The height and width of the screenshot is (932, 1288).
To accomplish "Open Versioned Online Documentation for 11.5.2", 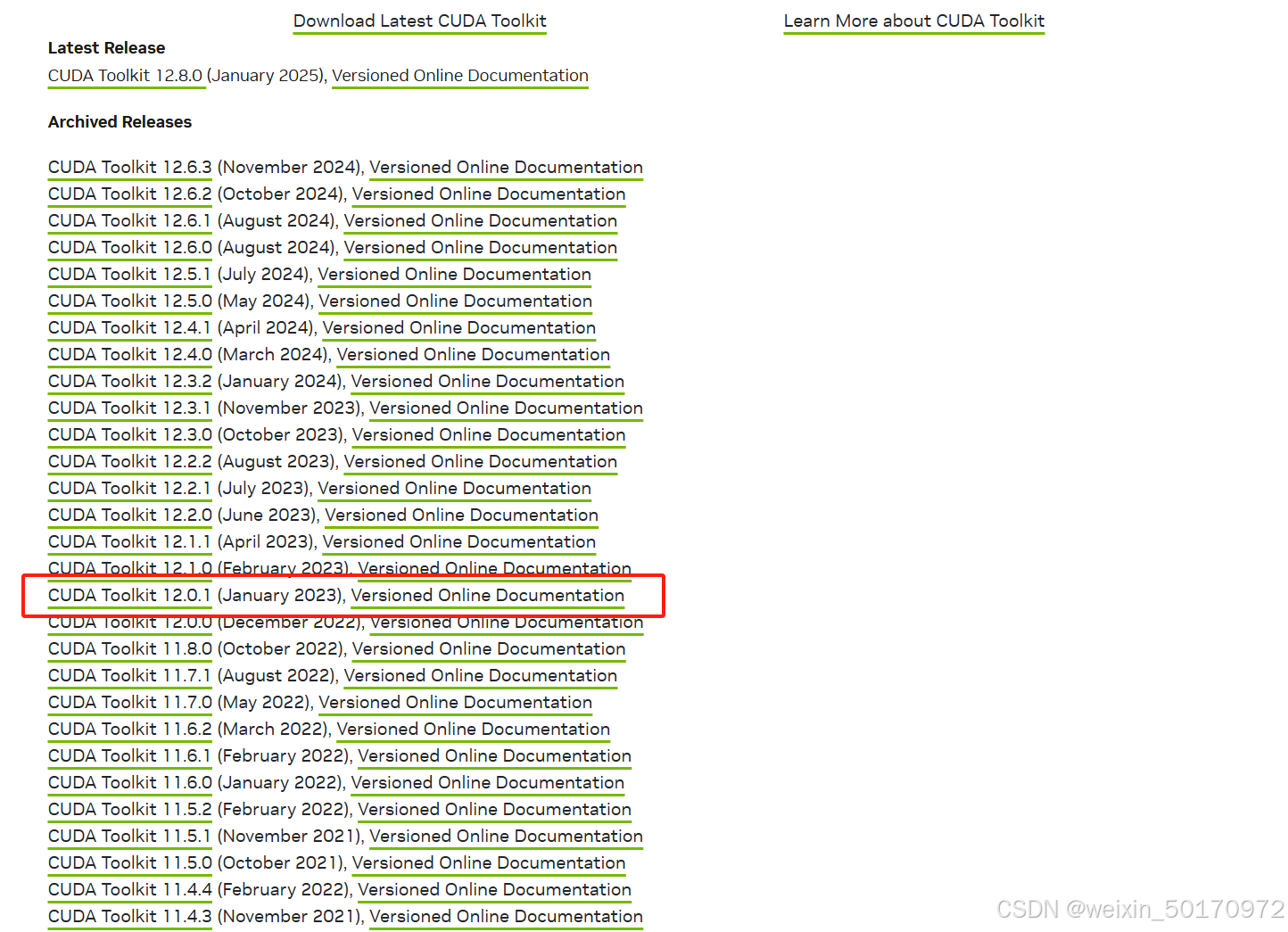I will [x=495, y=809].
